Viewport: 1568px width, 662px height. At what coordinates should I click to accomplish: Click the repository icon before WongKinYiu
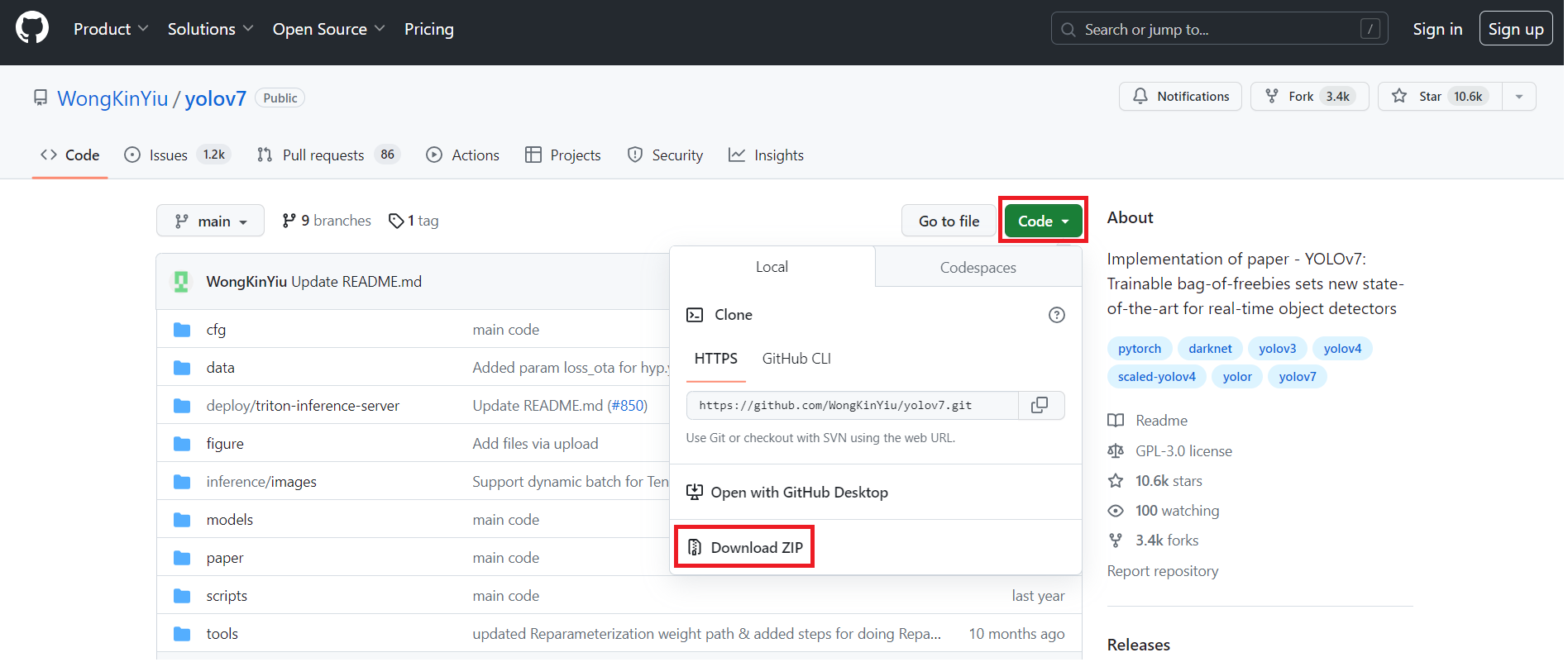[41, 98]
